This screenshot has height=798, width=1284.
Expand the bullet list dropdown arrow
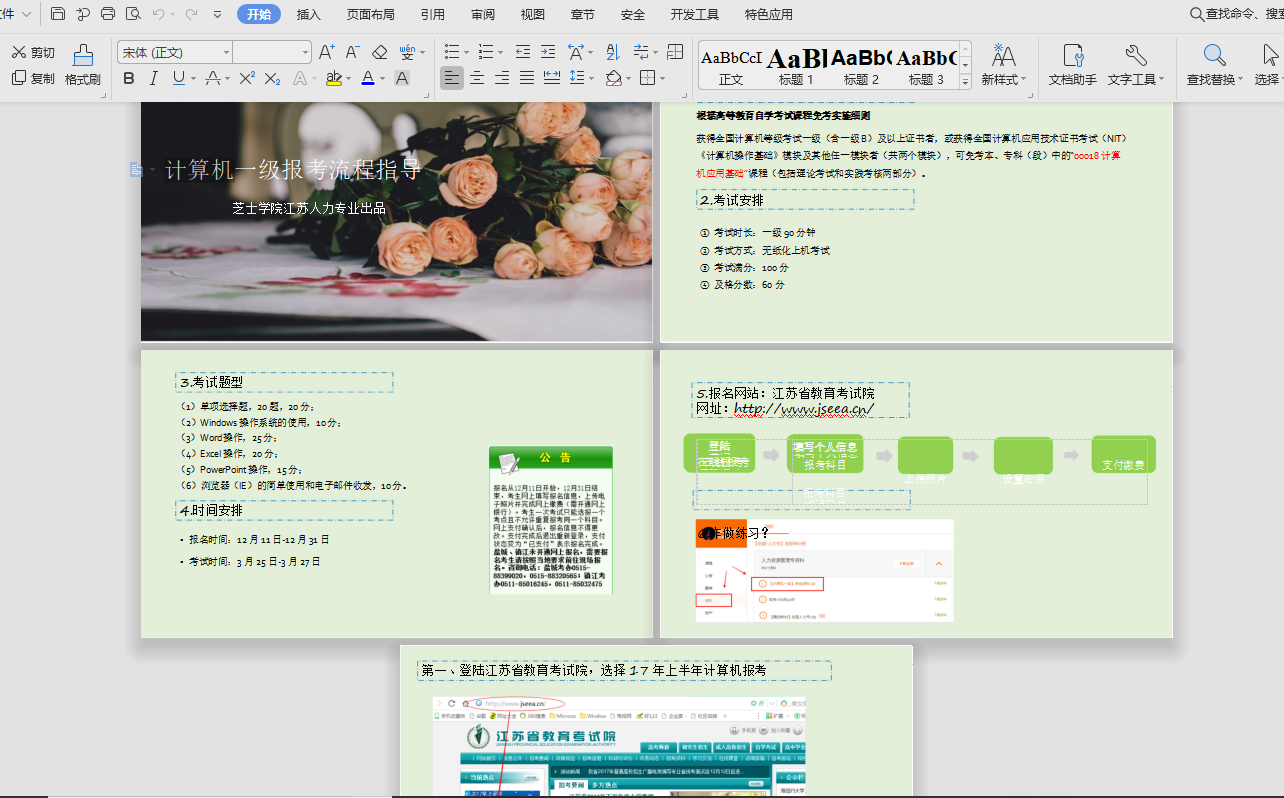tap(467, 52)
